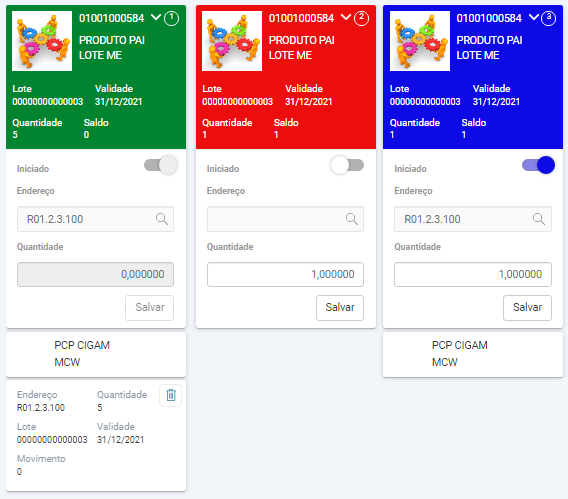Click the search icon in blue card's Endereço field

pos(539,219)
